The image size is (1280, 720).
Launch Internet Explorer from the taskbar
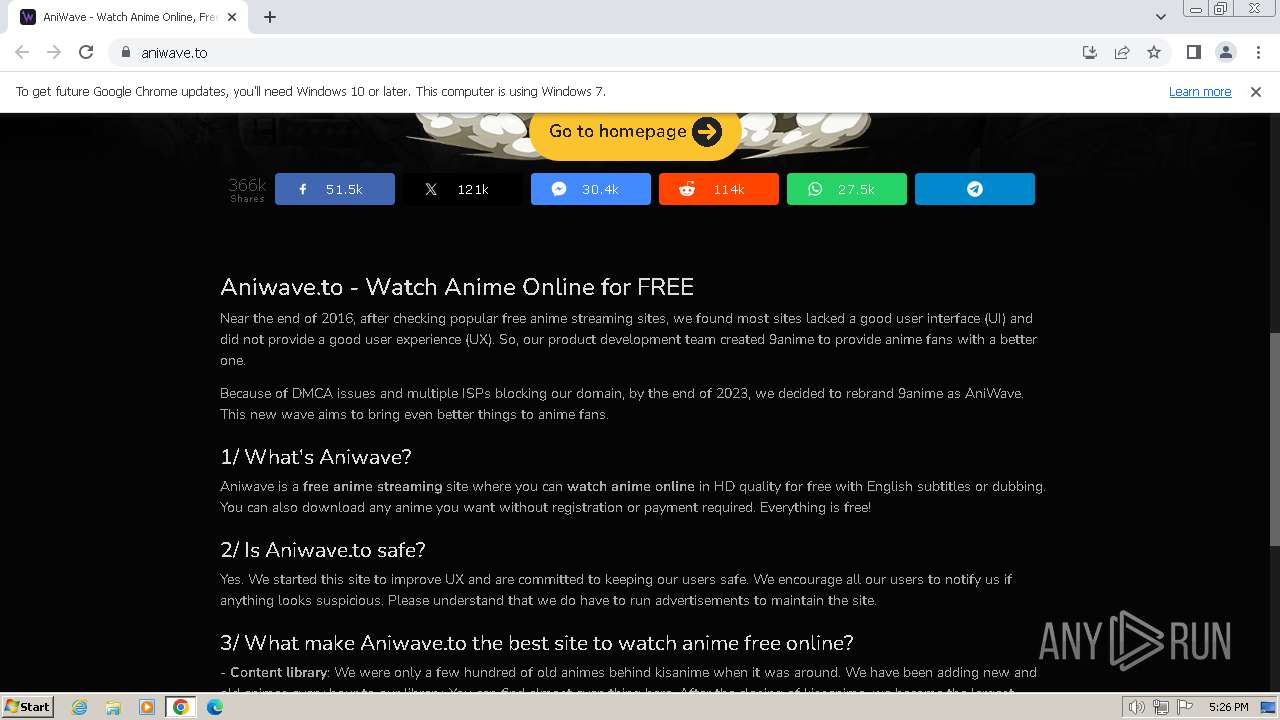coord(79,707)
